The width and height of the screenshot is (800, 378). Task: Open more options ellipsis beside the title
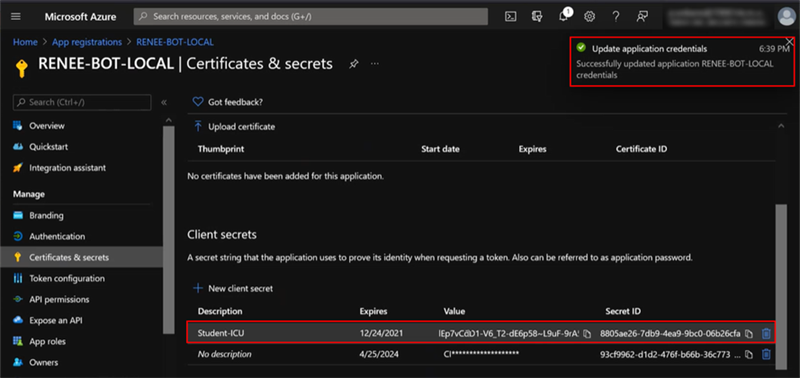375,64
